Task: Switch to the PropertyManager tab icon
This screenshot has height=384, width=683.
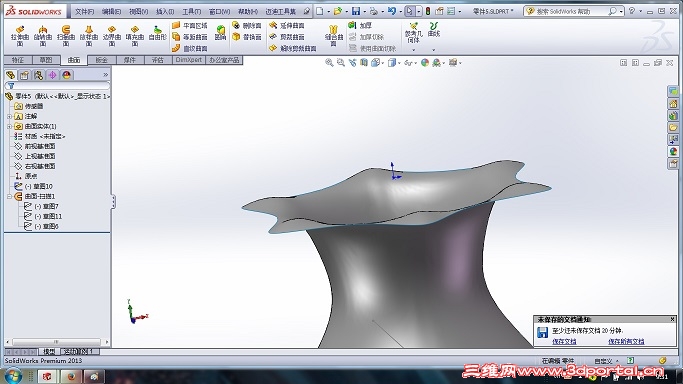Action: pyautogui.click(x=24, y=75)
